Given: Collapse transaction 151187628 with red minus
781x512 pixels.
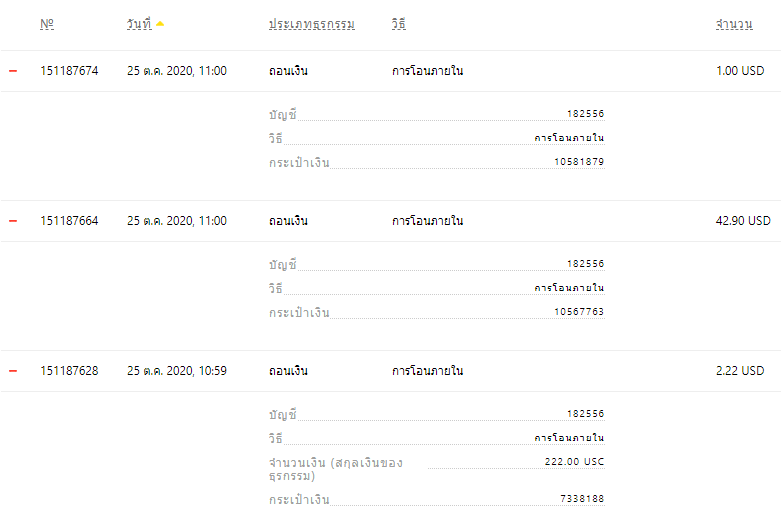Looking at the screenshot, I should 13,371.
